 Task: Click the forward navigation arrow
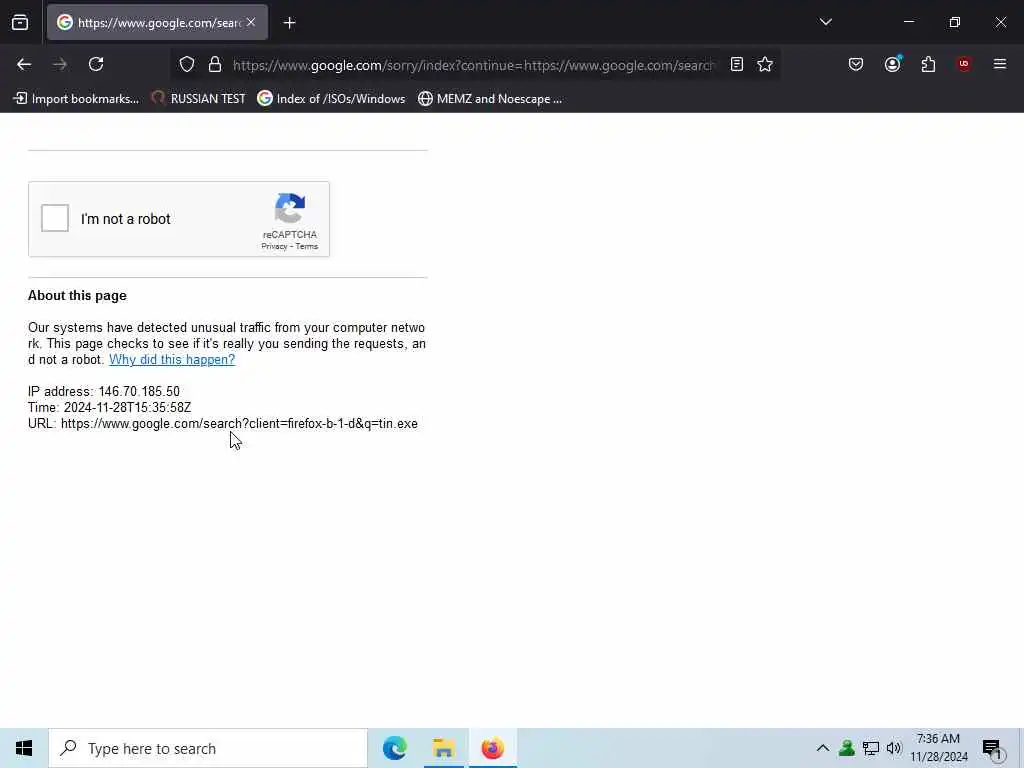click(x=60, y=64)
